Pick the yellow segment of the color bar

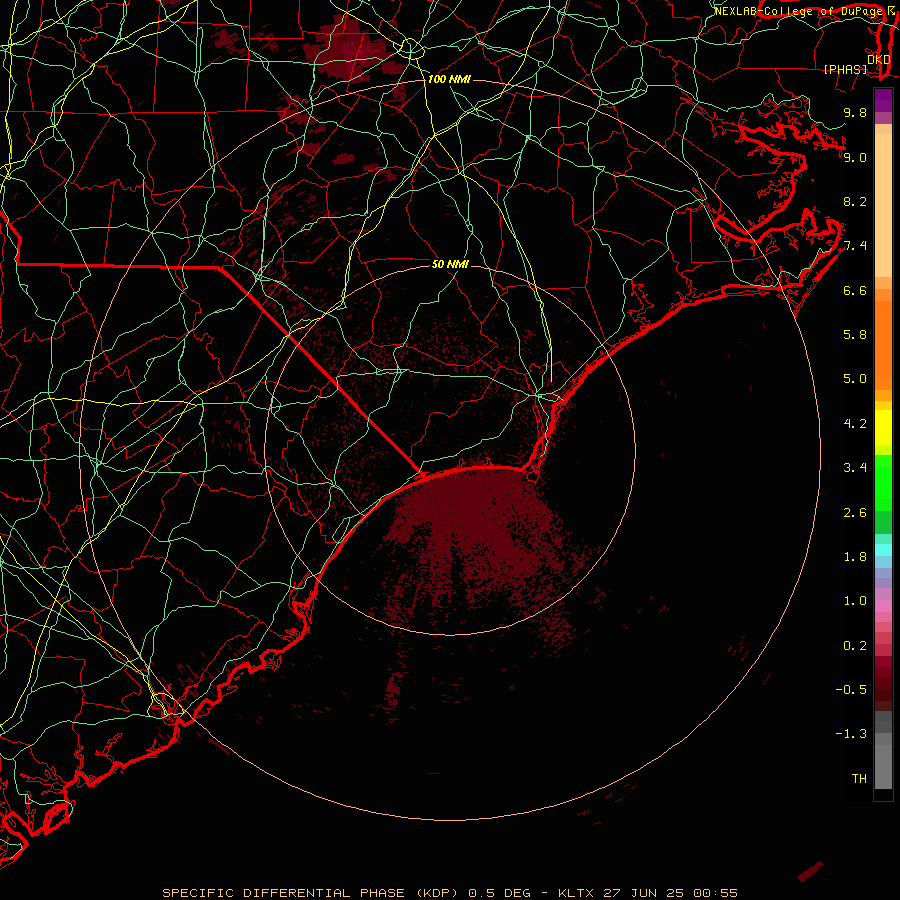(x=883, y=428)
